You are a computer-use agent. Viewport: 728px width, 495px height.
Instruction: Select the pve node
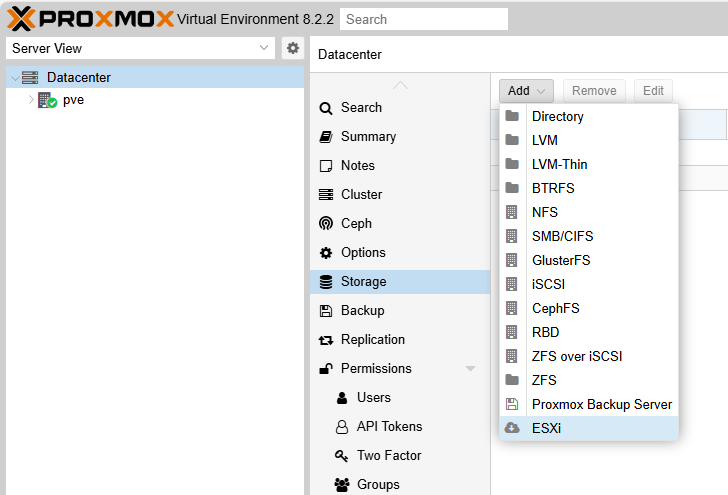(x=73, y=100)
